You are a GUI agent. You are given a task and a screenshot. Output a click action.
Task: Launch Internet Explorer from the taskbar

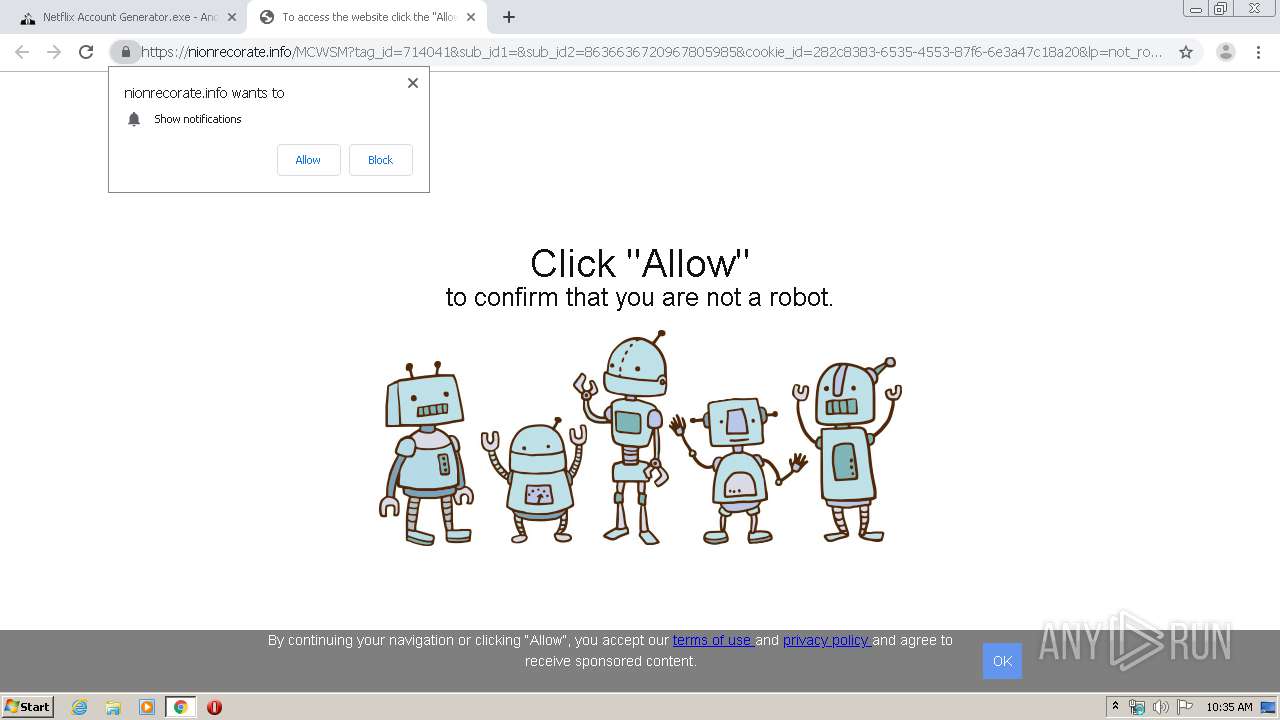pos(79,707)
